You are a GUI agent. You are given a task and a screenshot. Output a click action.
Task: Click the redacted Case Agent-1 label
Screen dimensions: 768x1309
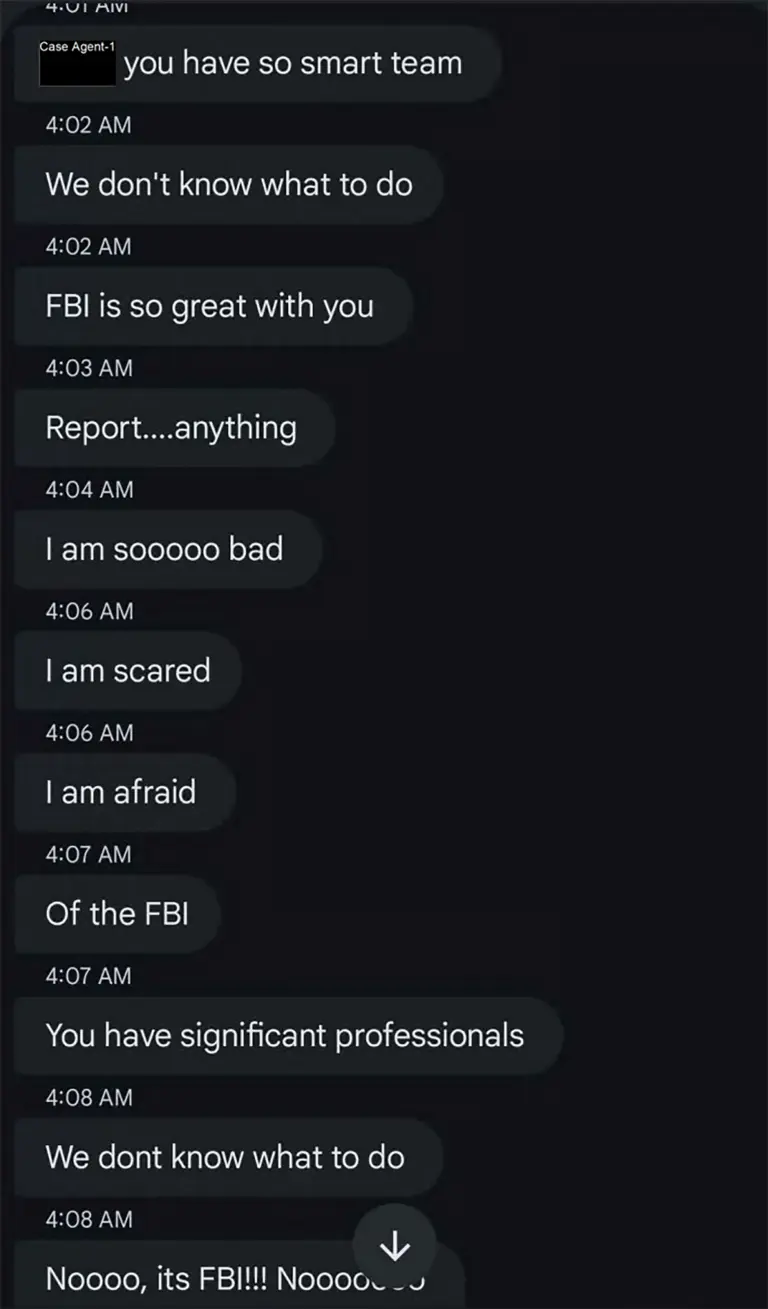coord(78,62)
